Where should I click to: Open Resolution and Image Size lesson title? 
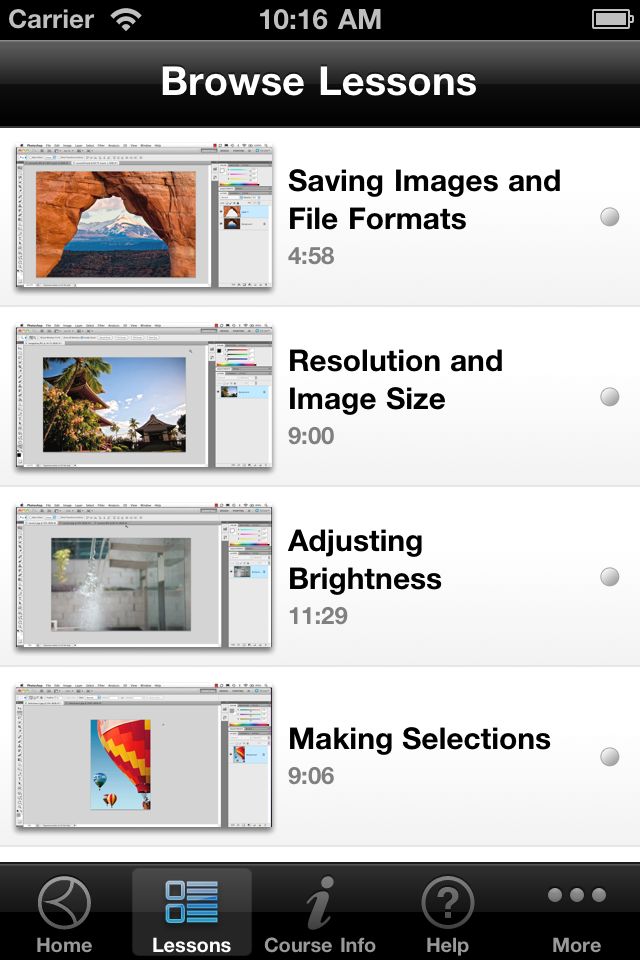[x=395, y=380]
